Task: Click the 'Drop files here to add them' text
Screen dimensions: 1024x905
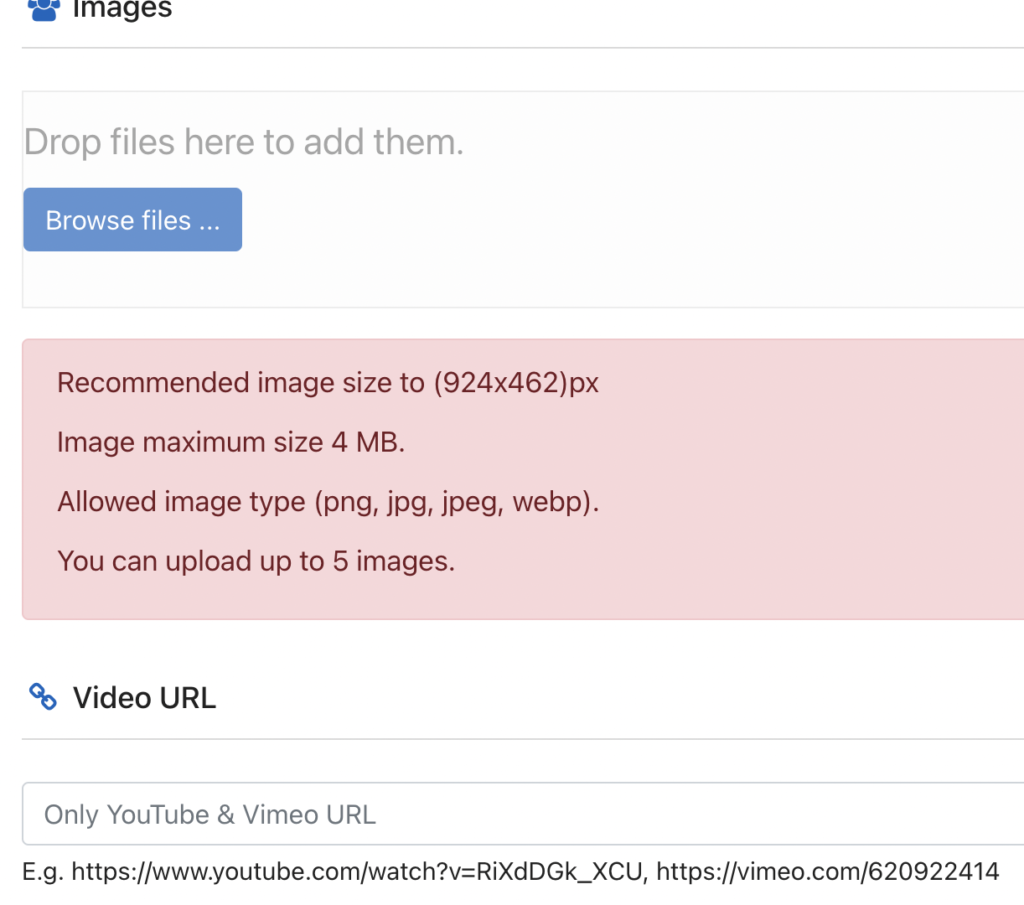Action: coord(244,142)
